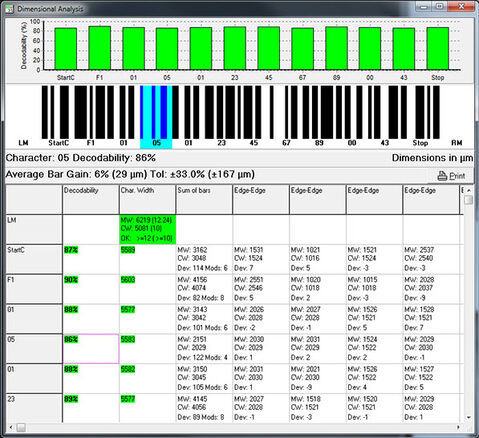Click the cell with Dev: 122 Mods: 4
Viewport: 479px width, 438px height.
pyautogui.click(x=204, y=349)
